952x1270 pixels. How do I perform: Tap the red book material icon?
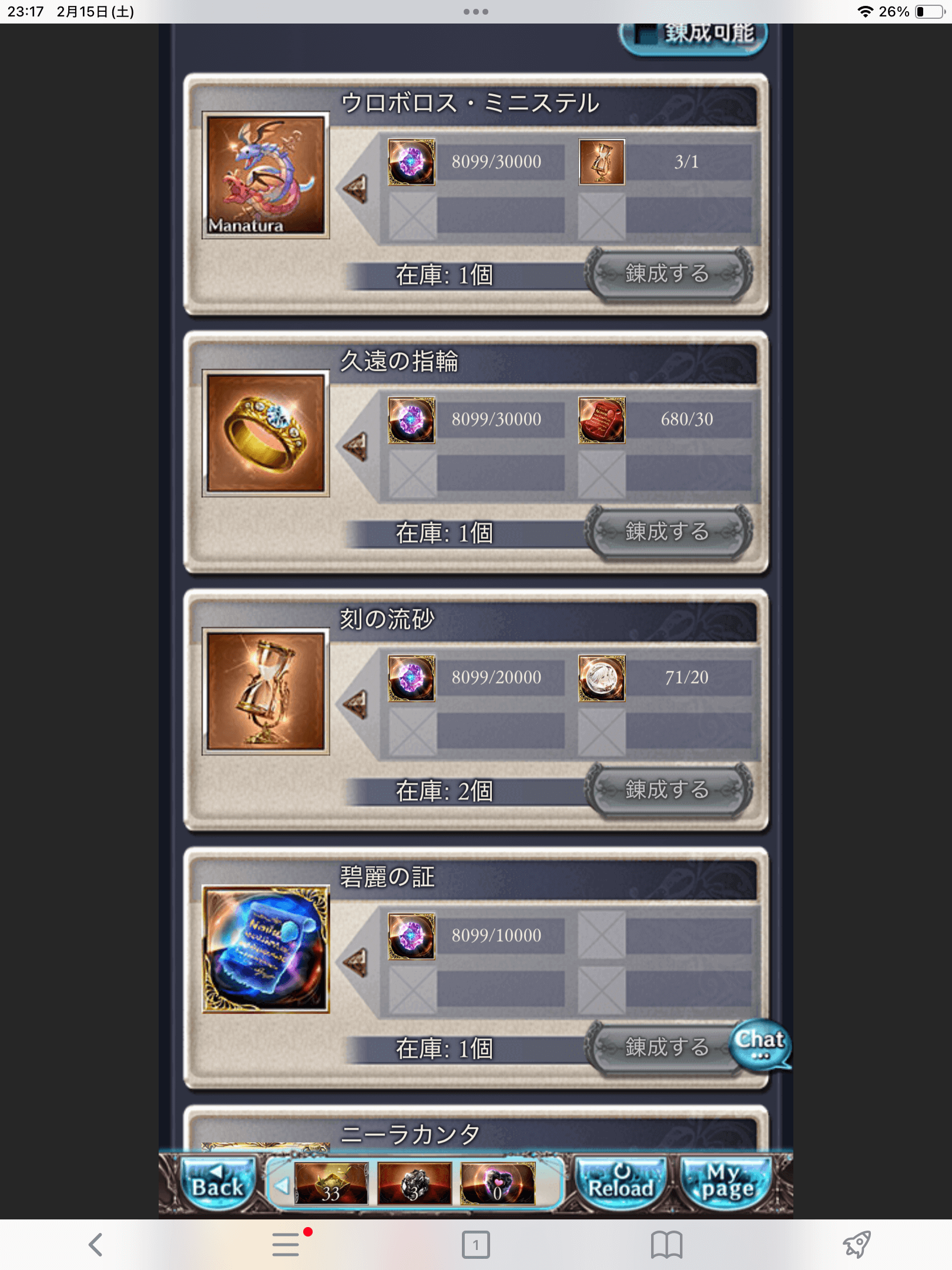click(602, 420)
